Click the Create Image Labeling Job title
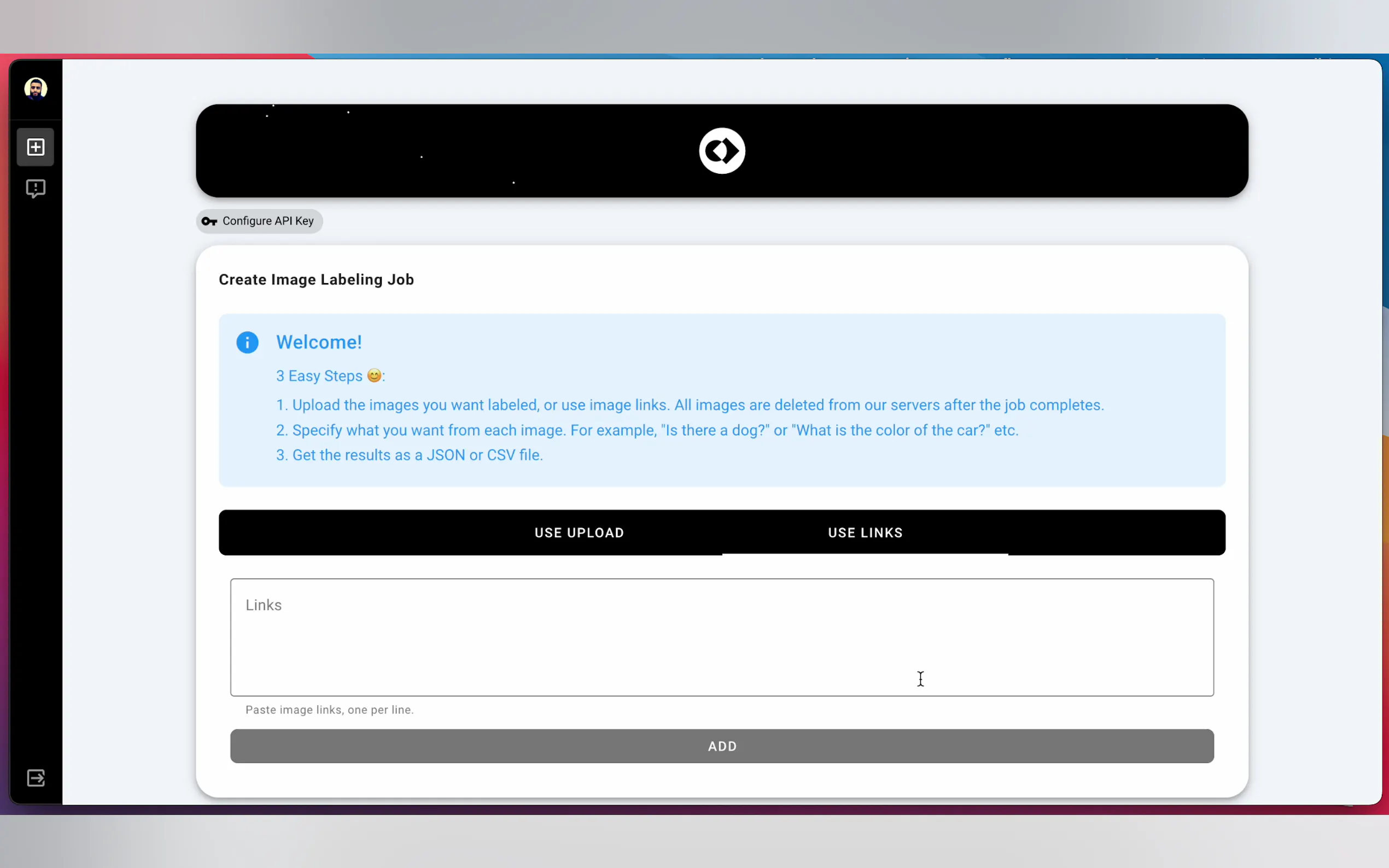Viewport: 1389px width, 868px height. click(316, 279)
